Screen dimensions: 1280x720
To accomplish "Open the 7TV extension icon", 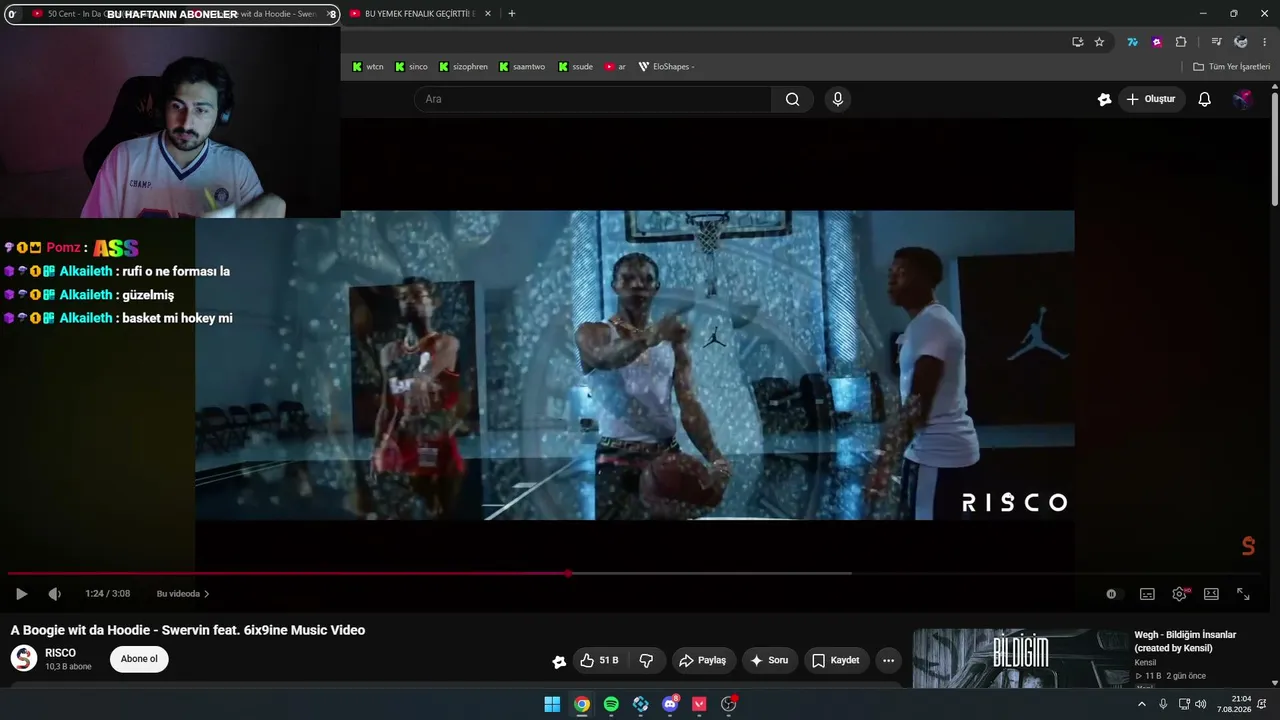I will click(1132, 42).
